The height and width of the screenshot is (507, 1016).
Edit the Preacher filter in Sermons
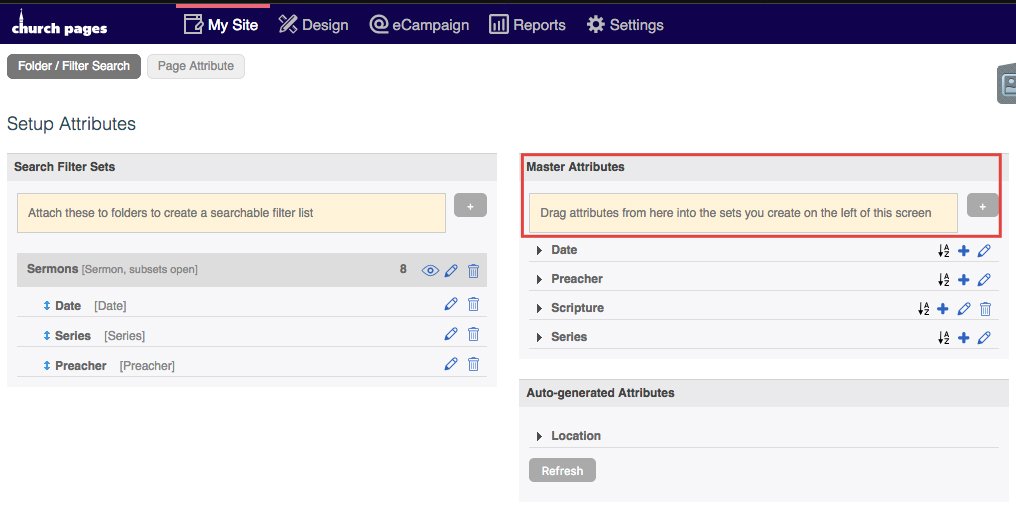pos(452,364)
